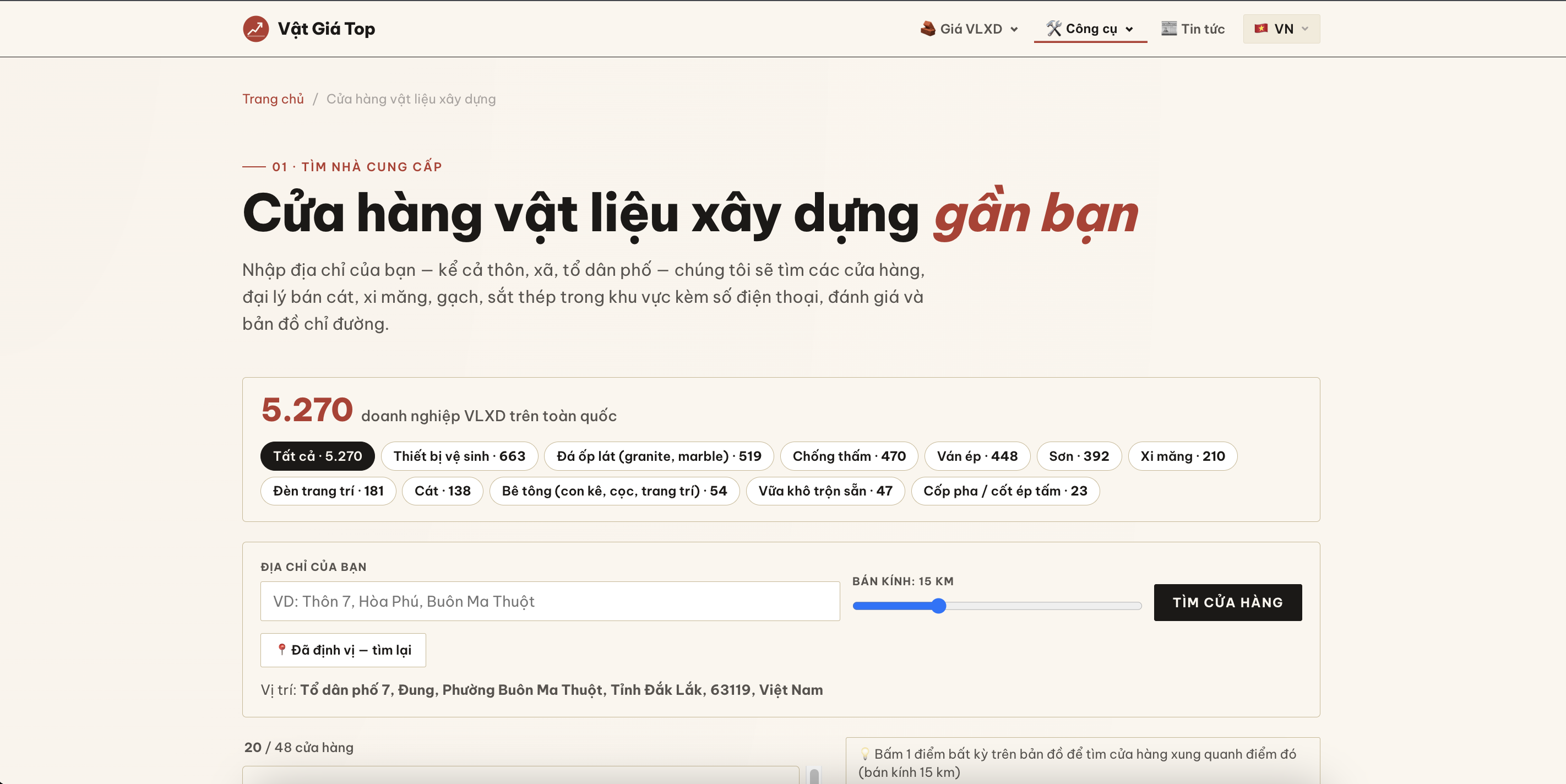Click the 20 / 48 cửa hàng count

298,747
